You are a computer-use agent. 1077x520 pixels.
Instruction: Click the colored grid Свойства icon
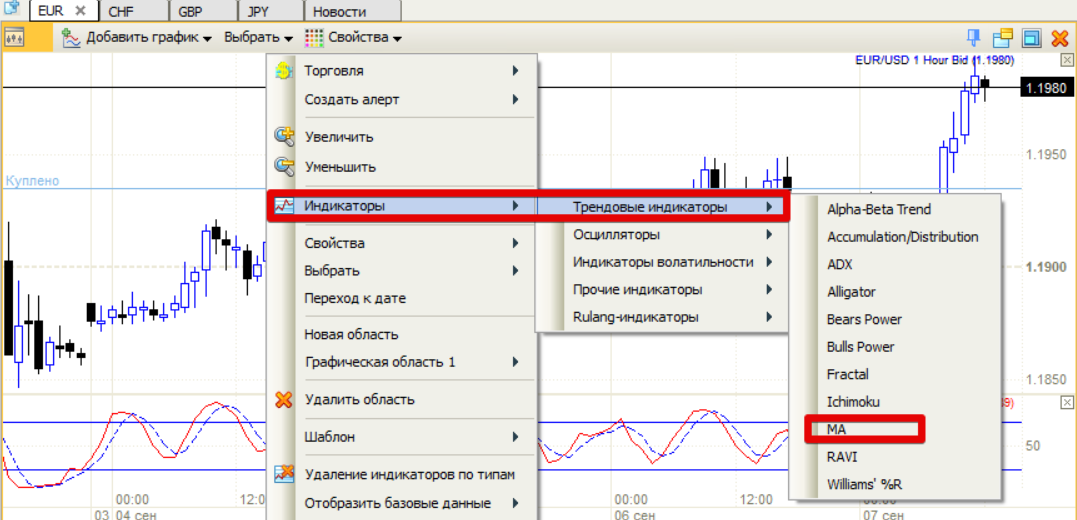coord(314,38)
